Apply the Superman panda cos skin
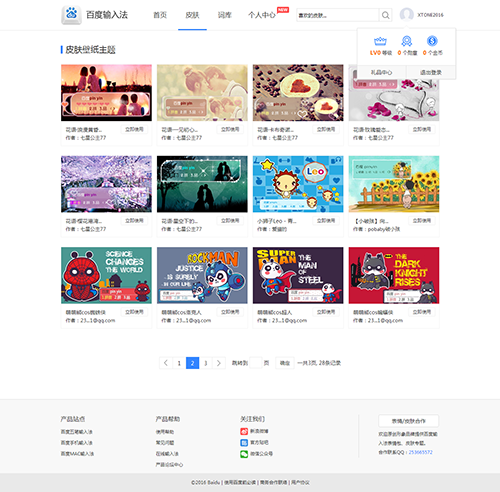 326,312
